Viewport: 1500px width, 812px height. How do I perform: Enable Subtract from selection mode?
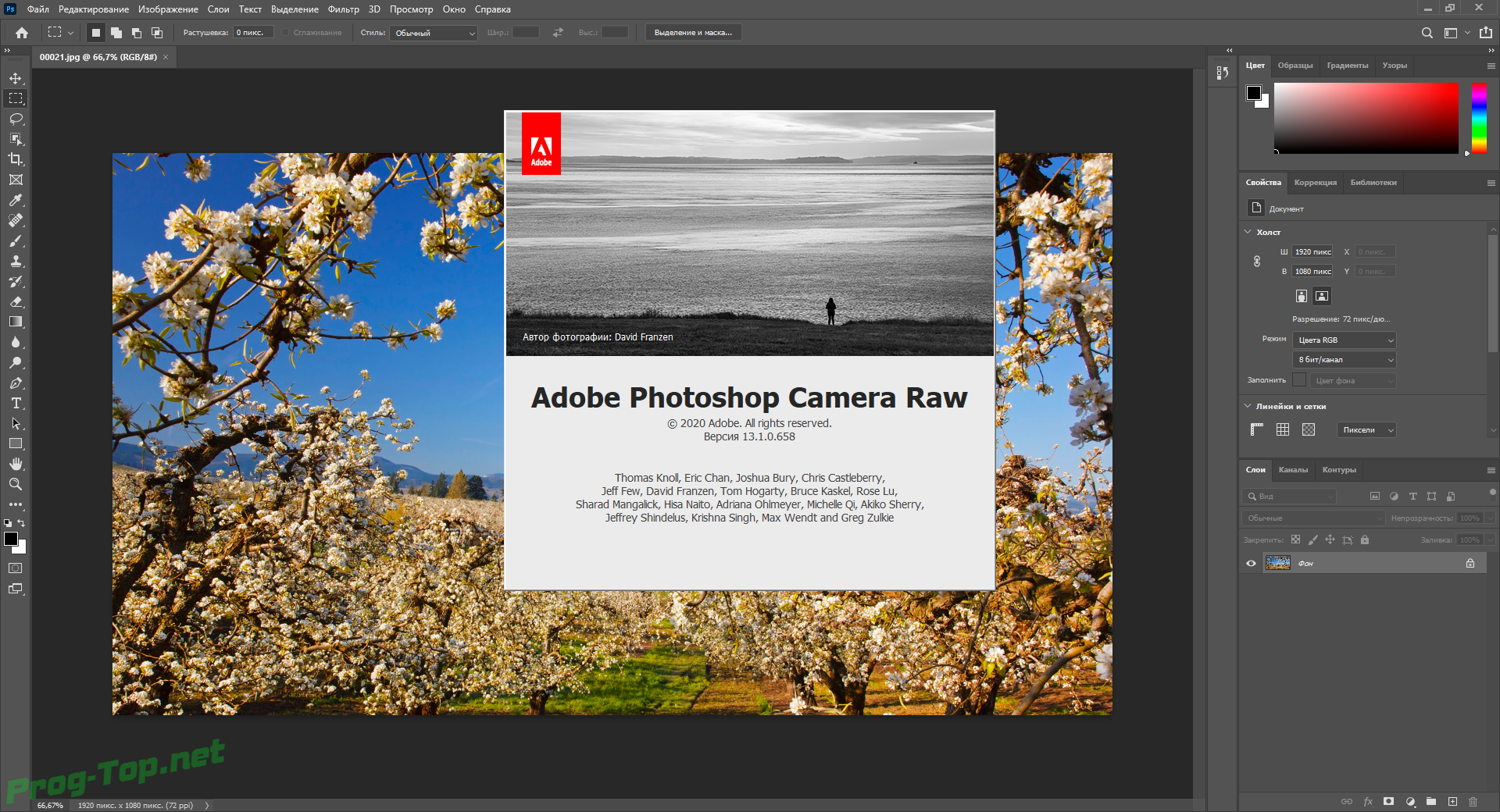[x=137, y=33]
